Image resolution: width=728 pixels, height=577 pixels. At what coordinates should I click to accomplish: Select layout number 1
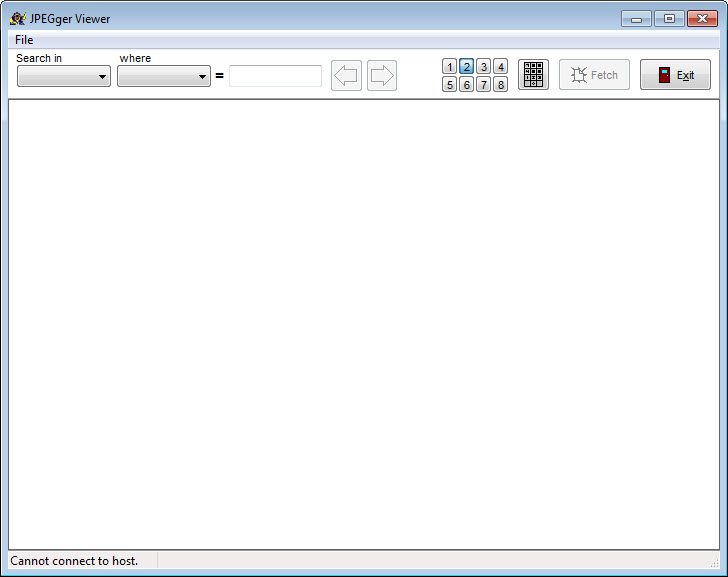(x=449, y=67)
